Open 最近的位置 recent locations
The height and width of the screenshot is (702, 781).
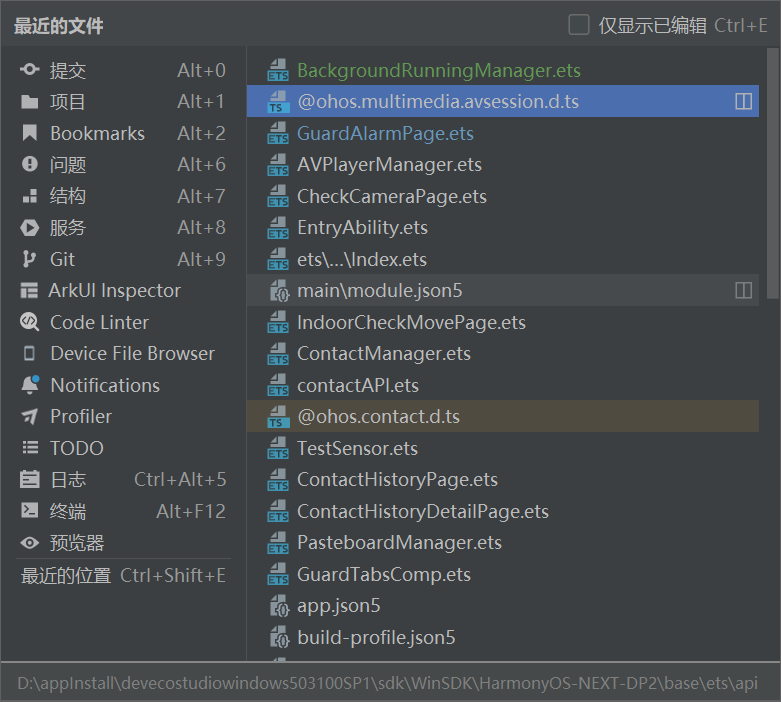(123, 575)
